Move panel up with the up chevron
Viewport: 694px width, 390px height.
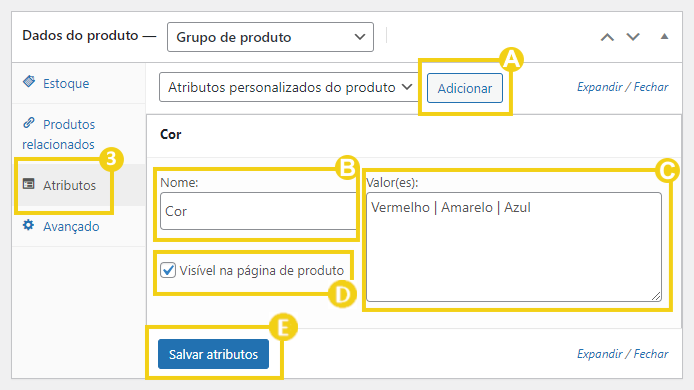coord(607,37)
